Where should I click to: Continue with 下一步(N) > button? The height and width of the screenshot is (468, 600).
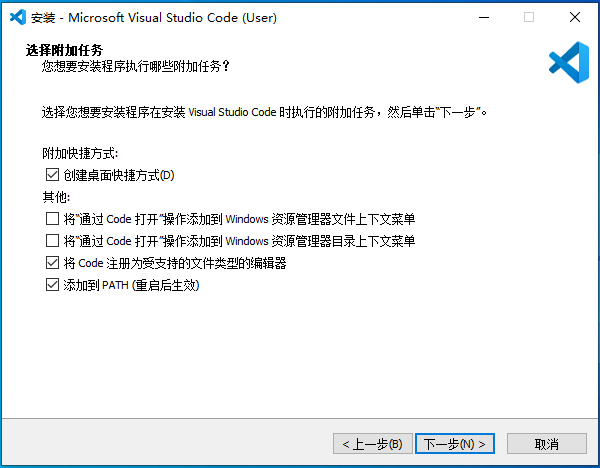tap(455, 444)
